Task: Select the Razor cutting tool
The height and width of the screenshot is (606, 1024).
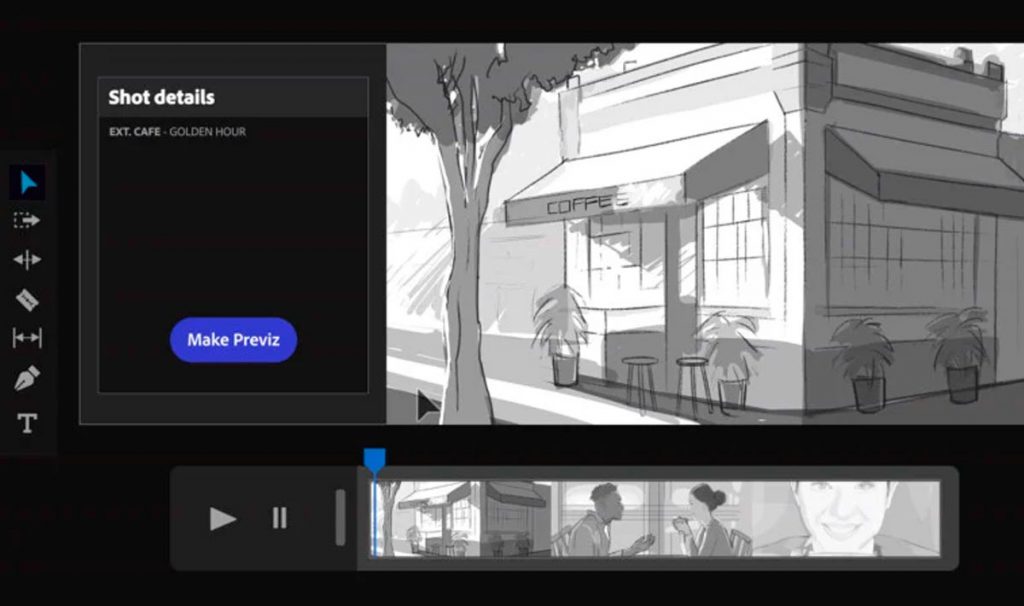Action: [x=27, y=299]
